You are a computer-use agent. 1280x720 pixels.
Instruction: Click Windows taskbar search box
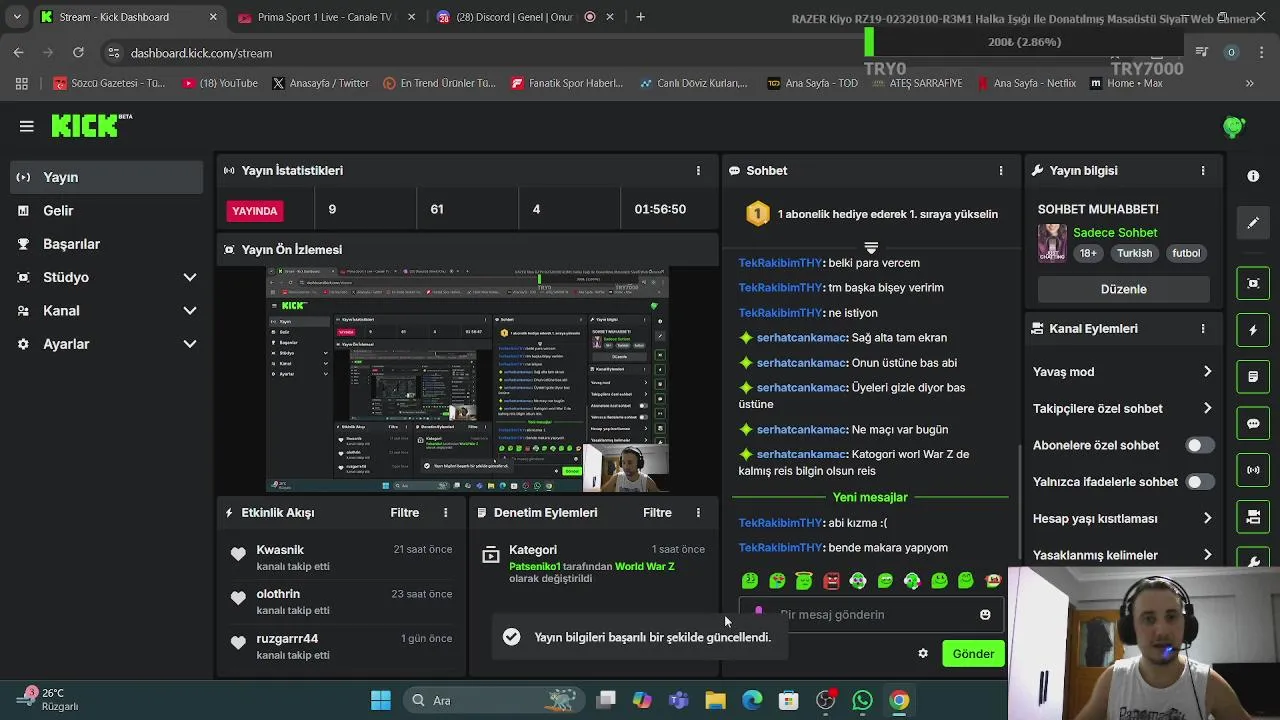(494, 700)
